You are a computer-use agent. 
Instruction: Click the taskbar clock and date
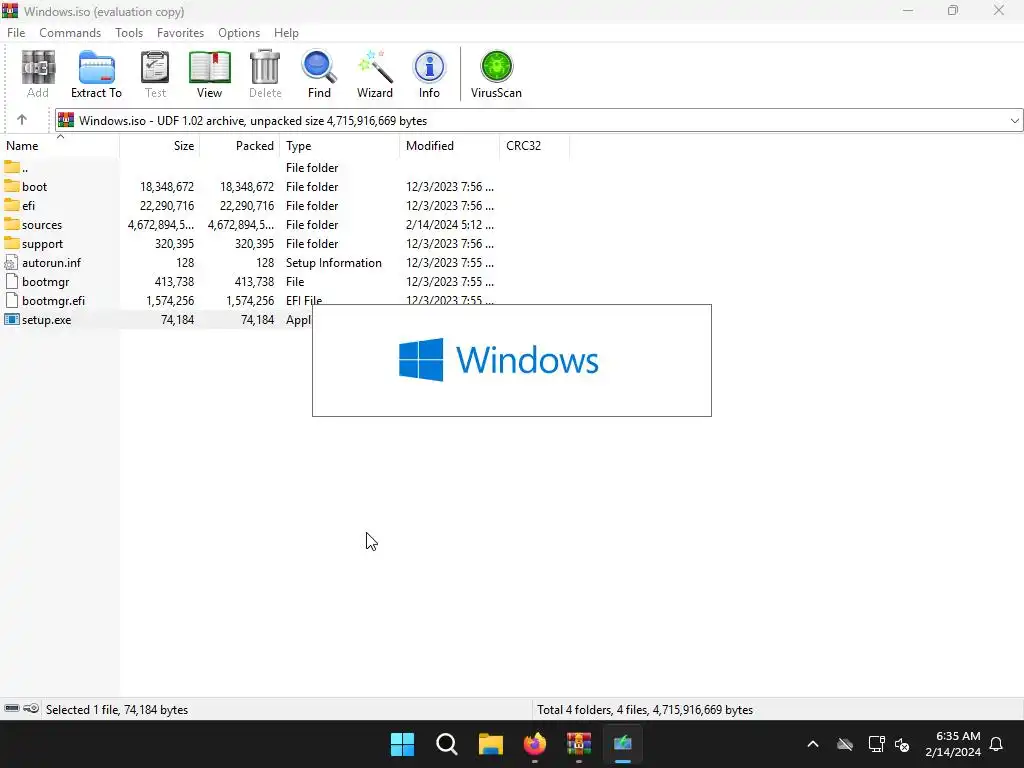pos(953,744)
